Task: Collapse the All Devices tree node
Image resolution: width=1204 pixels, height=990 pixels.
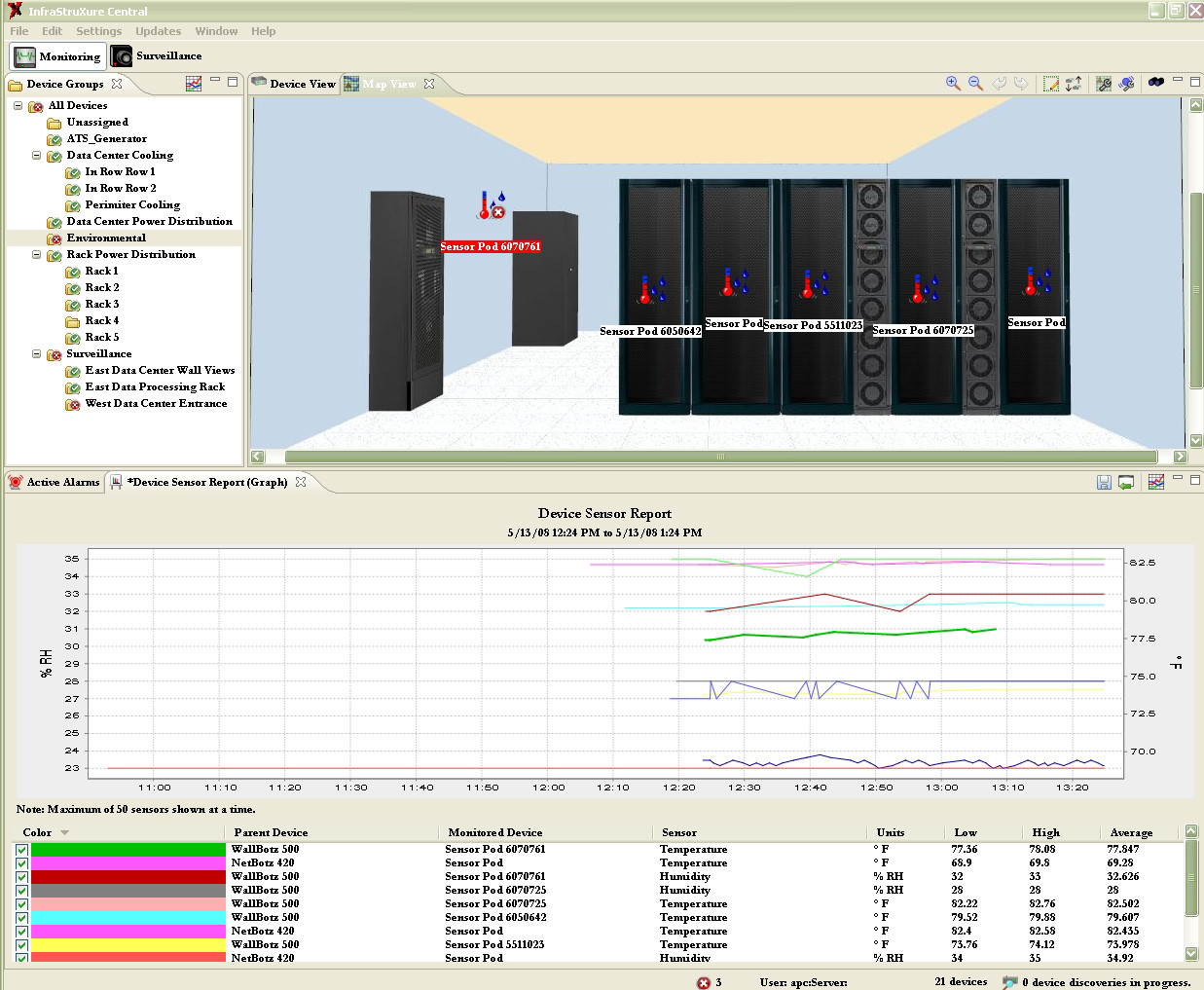Action: click(x=18, y=105)
